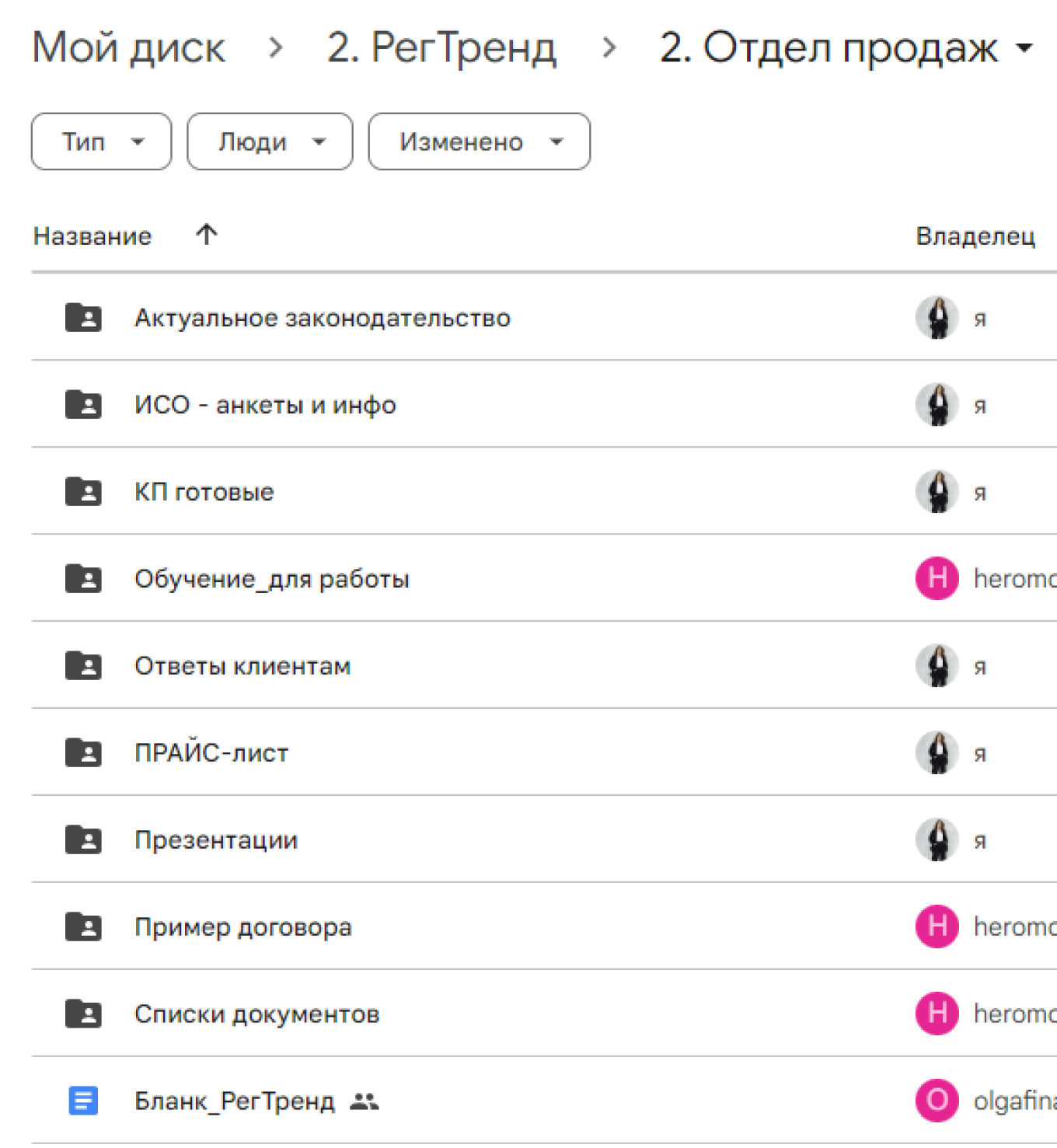This screenshot has width=1057, height=1148.
Task: Navigate to 2. РегТренд breadcrumb folder
Action: click(441, 48)
